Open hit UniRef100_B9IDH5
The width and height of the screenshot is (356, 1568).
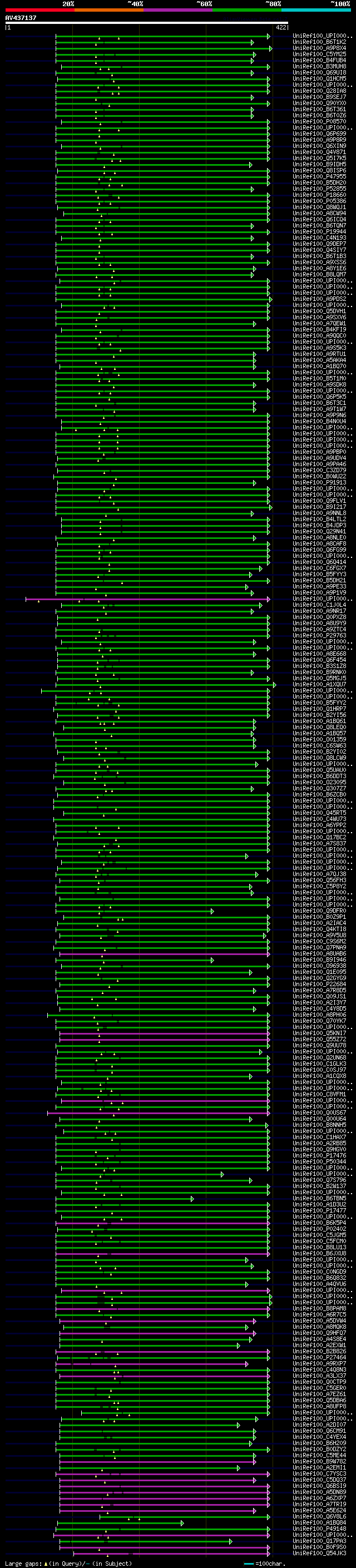[319, 164]
